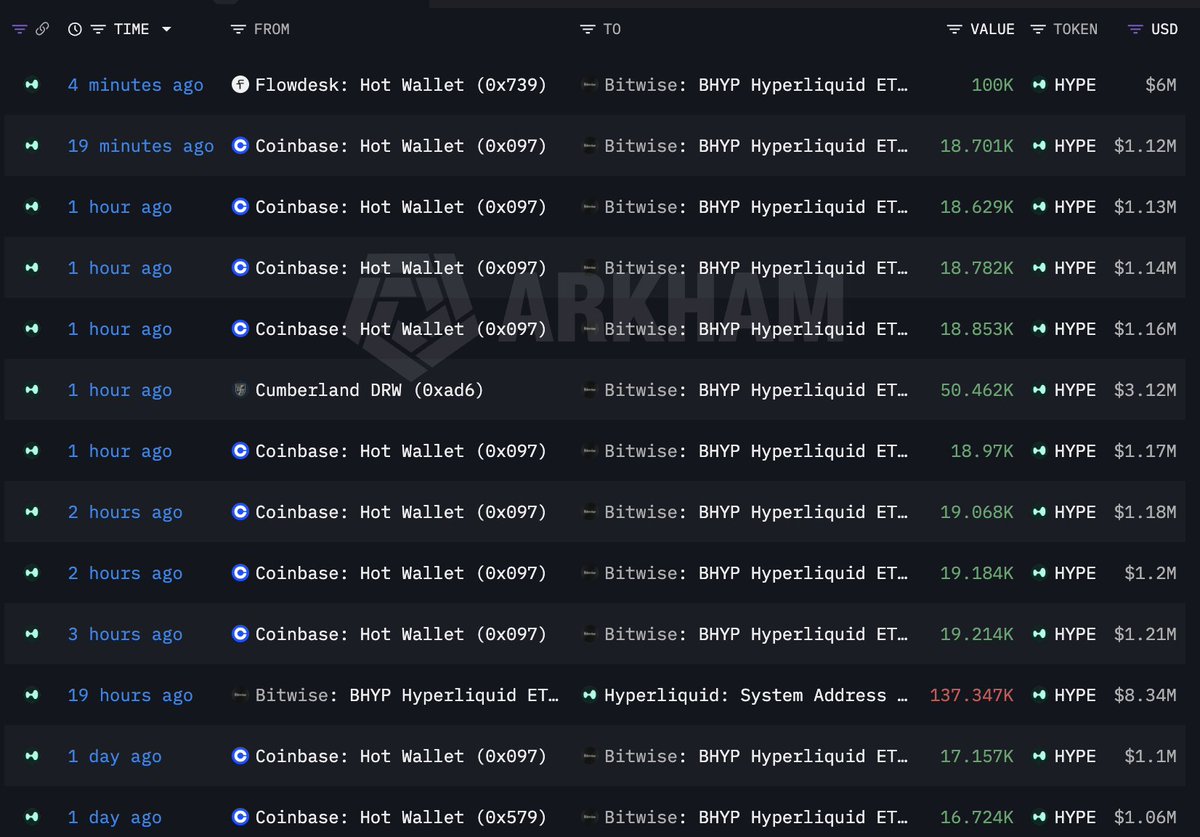Click HYPE token label in $1.1M row
This screenshot has width=1200, height=837.
click(x=1075, y=756)
